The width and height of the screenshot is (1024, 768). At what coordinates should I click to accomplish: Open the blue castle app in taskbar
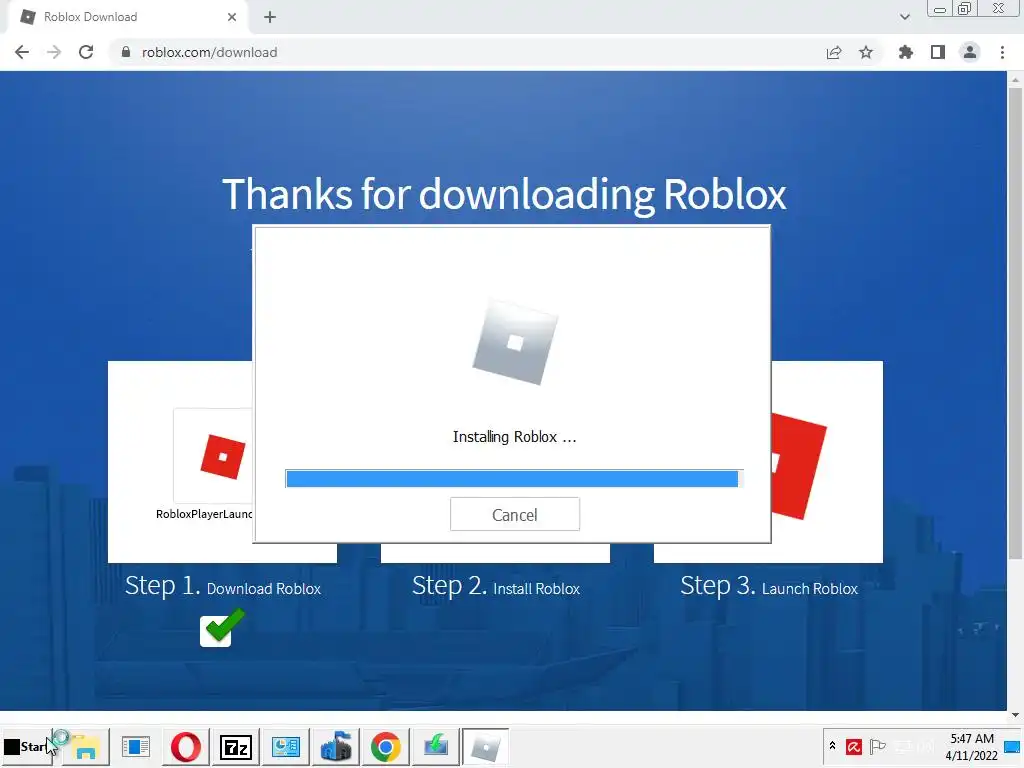pos(336,746)
